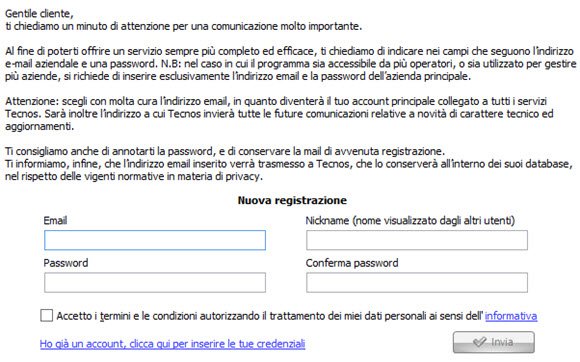This screenshot has width=580, height=362.
Task: Click the Nickname (nome visualizzato) label
Action: (x=410, y=221)
